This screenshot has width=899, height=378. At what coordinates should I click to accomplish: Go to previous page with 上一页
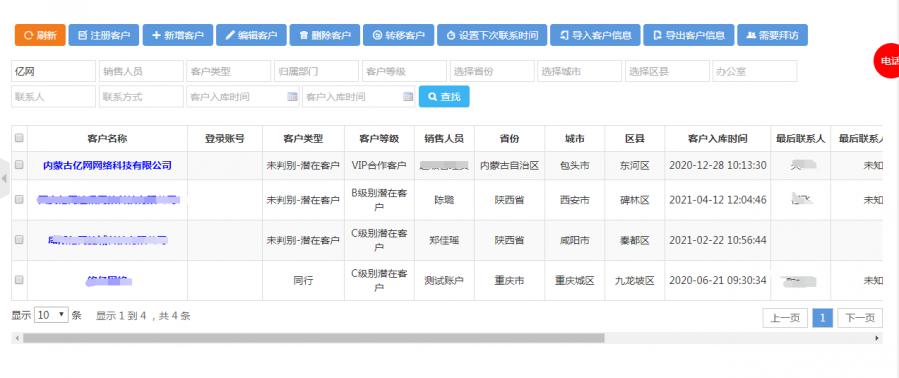(x=785, y=318)
